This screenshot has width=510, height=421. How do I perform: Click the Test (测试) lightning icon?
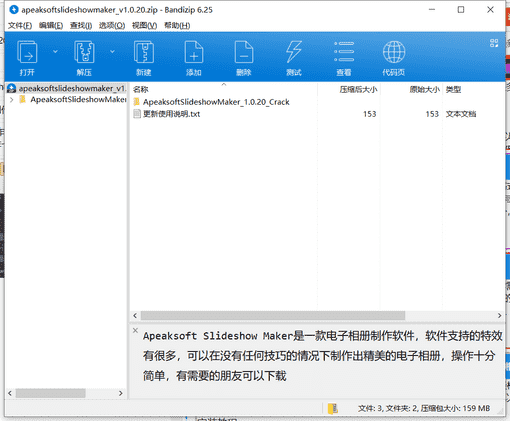(294, 52)
